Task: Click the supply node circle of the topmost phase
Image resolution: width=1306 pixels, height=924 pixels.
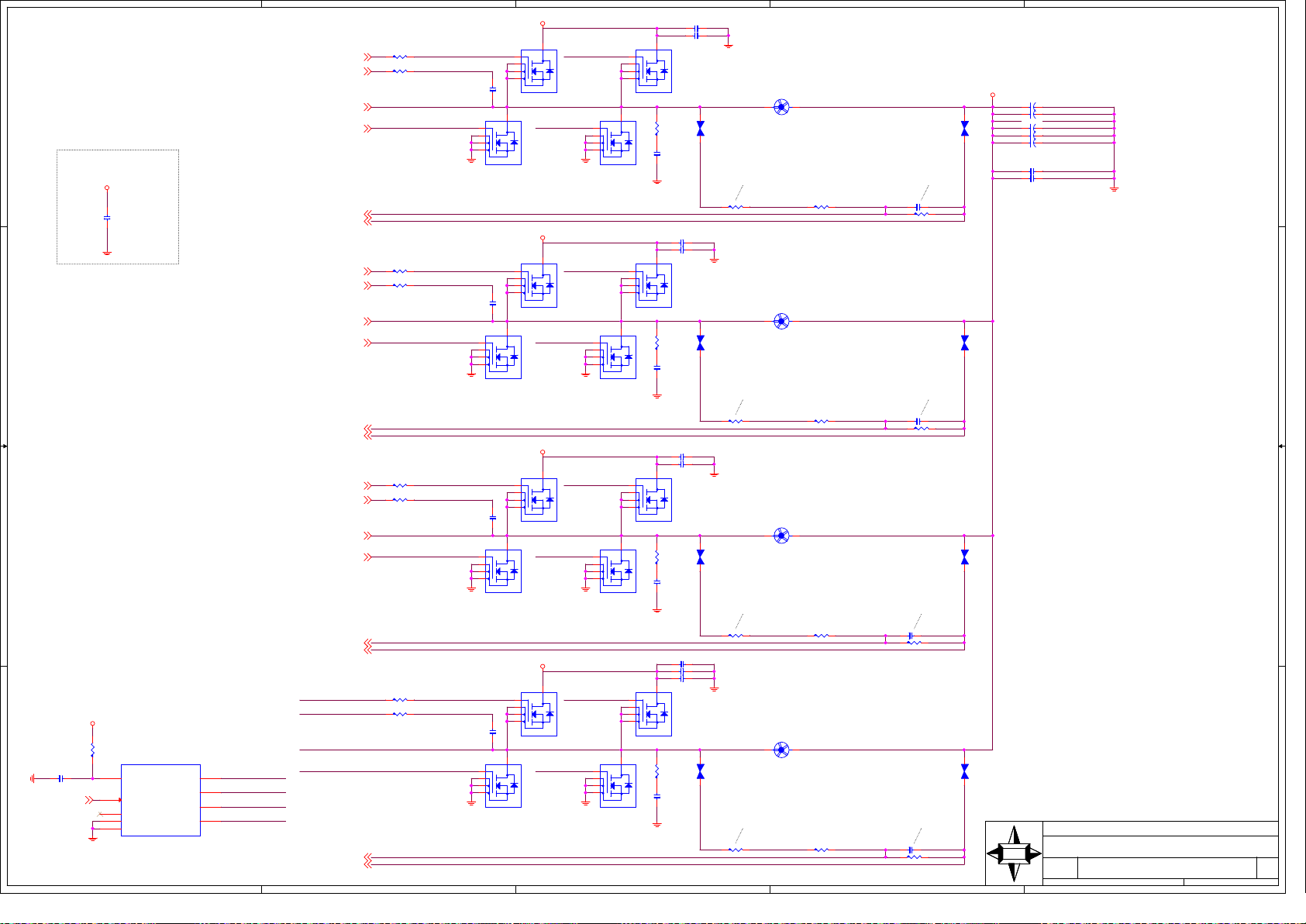Action: (x=543, y=24)
